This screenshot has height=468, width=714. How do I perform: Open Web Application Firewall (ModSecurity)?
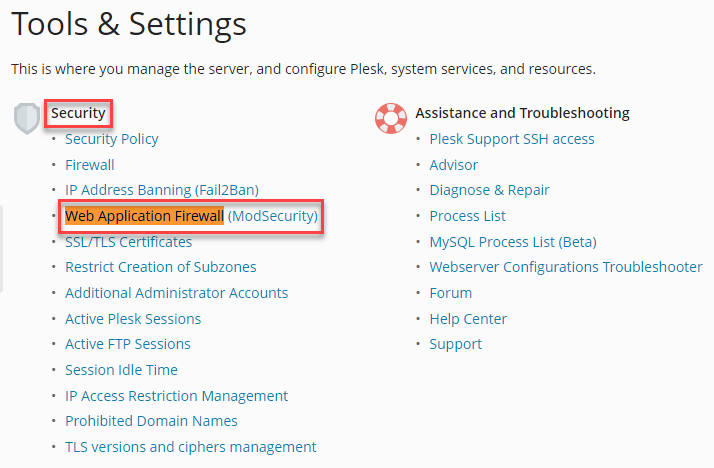click(x=191, y=216)
